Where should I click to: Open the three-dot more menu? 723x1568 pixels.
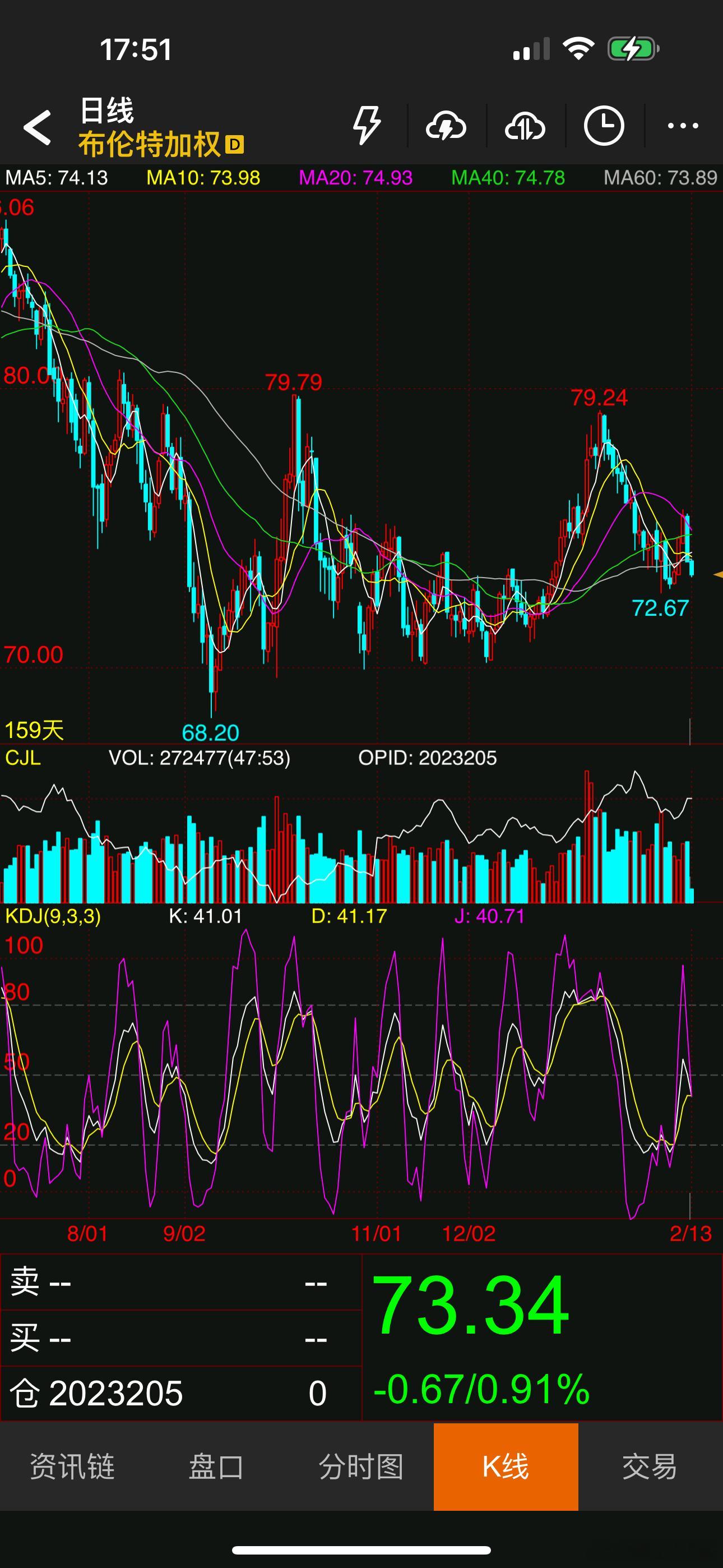tap(683, 126)
